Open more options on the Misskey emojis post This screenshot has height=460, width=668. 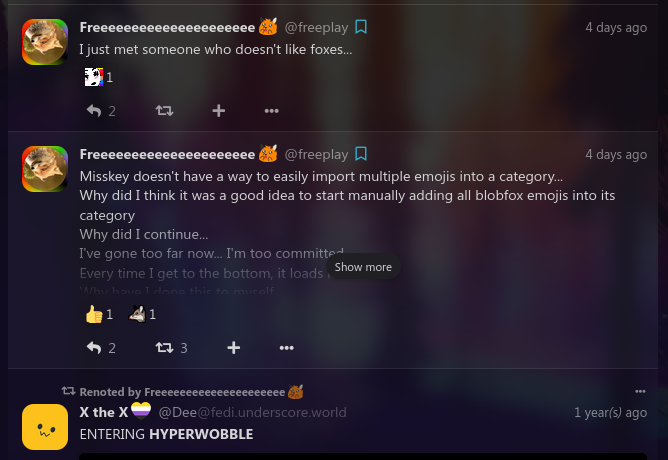coord(286,348)
